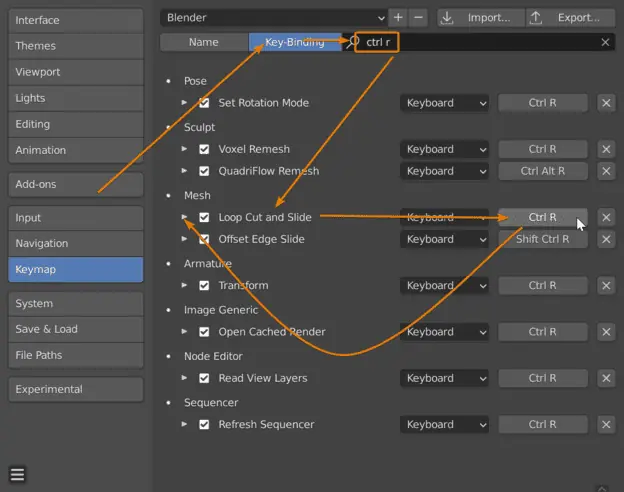Uncheck the Transform keymap checkbox

[204, 285]
